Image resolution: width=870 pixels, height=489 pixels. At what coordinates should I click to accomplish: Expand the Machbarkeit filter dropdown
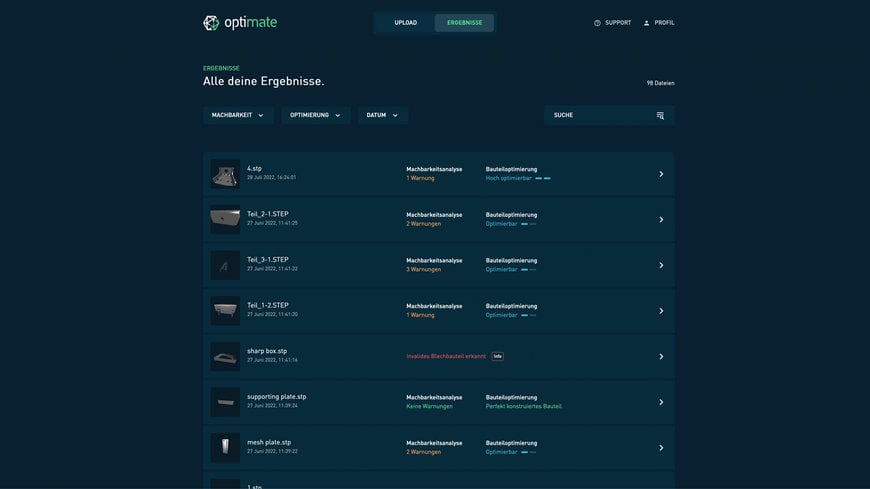(x=238, y=115)
